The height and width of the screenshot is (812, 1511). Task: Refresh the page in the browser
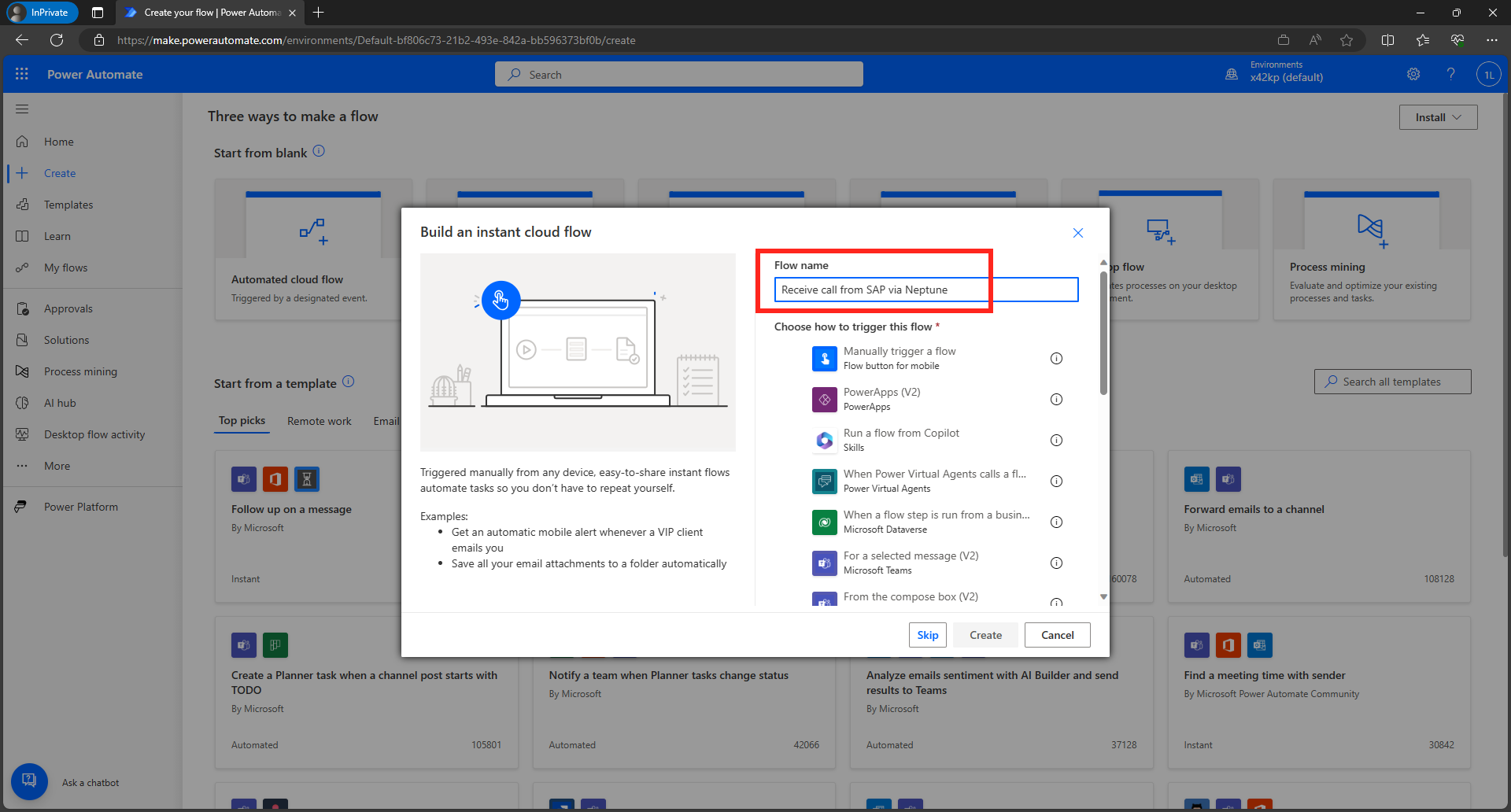57,40
